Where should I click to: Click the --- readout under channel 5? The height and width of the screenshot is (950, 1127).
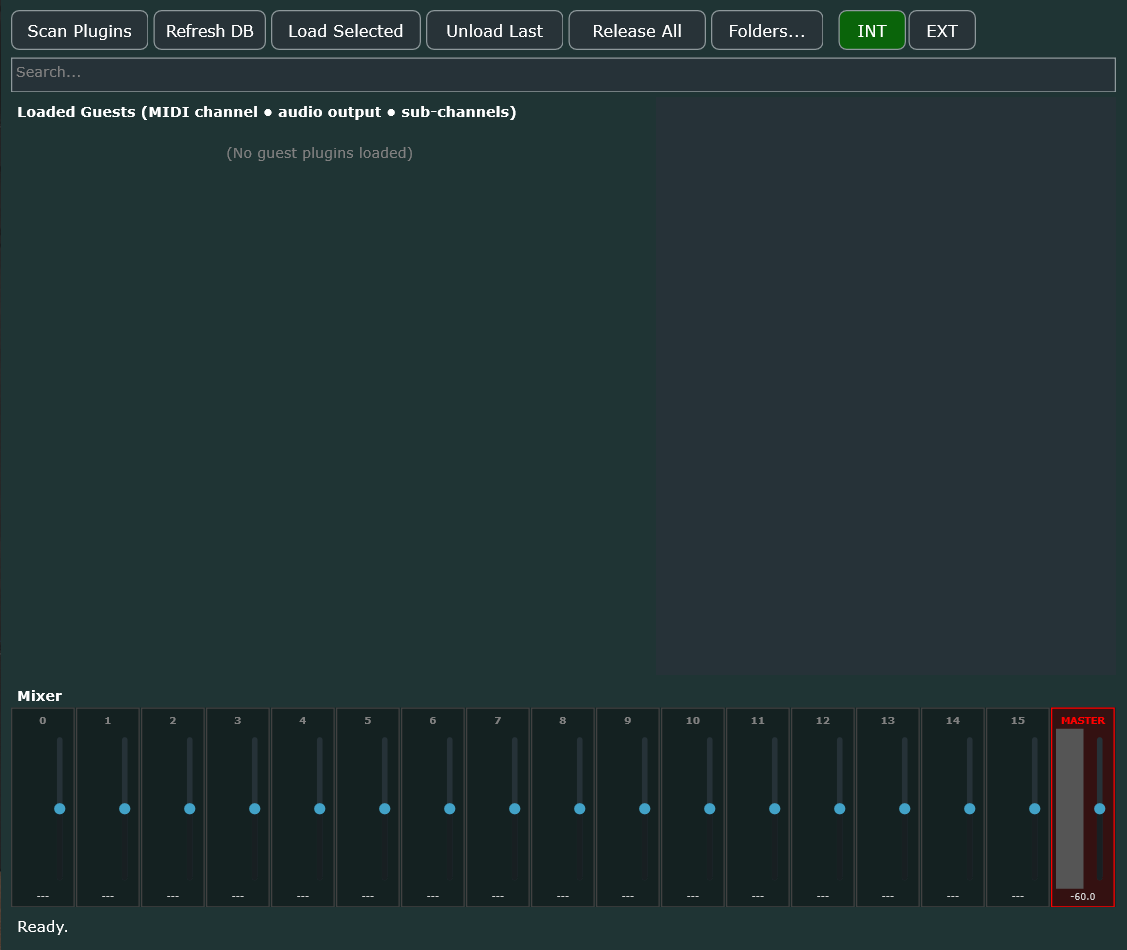(x=368, y=896)
